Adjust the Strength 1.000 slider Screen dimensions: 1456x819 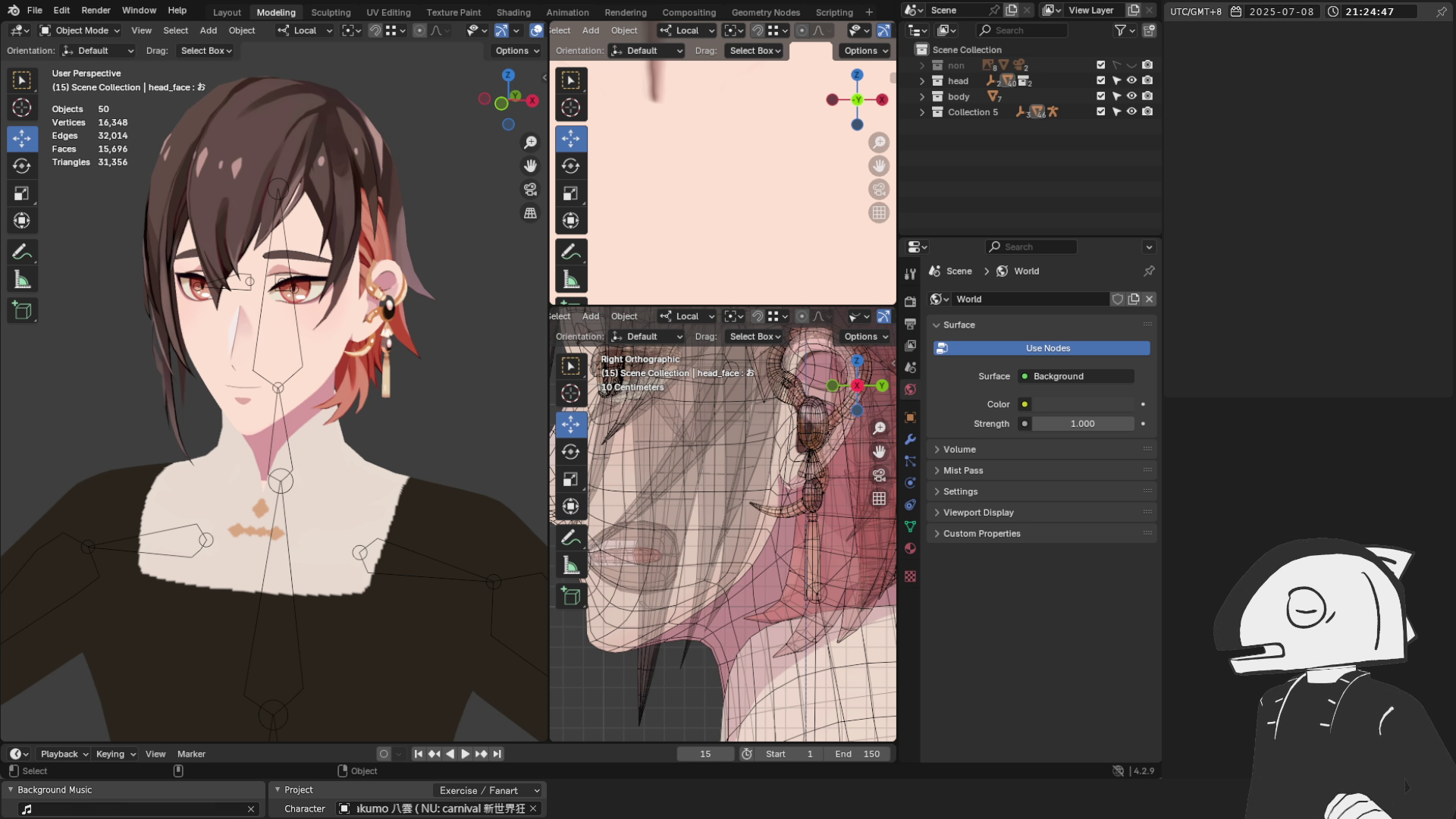tap(1083, 424)
